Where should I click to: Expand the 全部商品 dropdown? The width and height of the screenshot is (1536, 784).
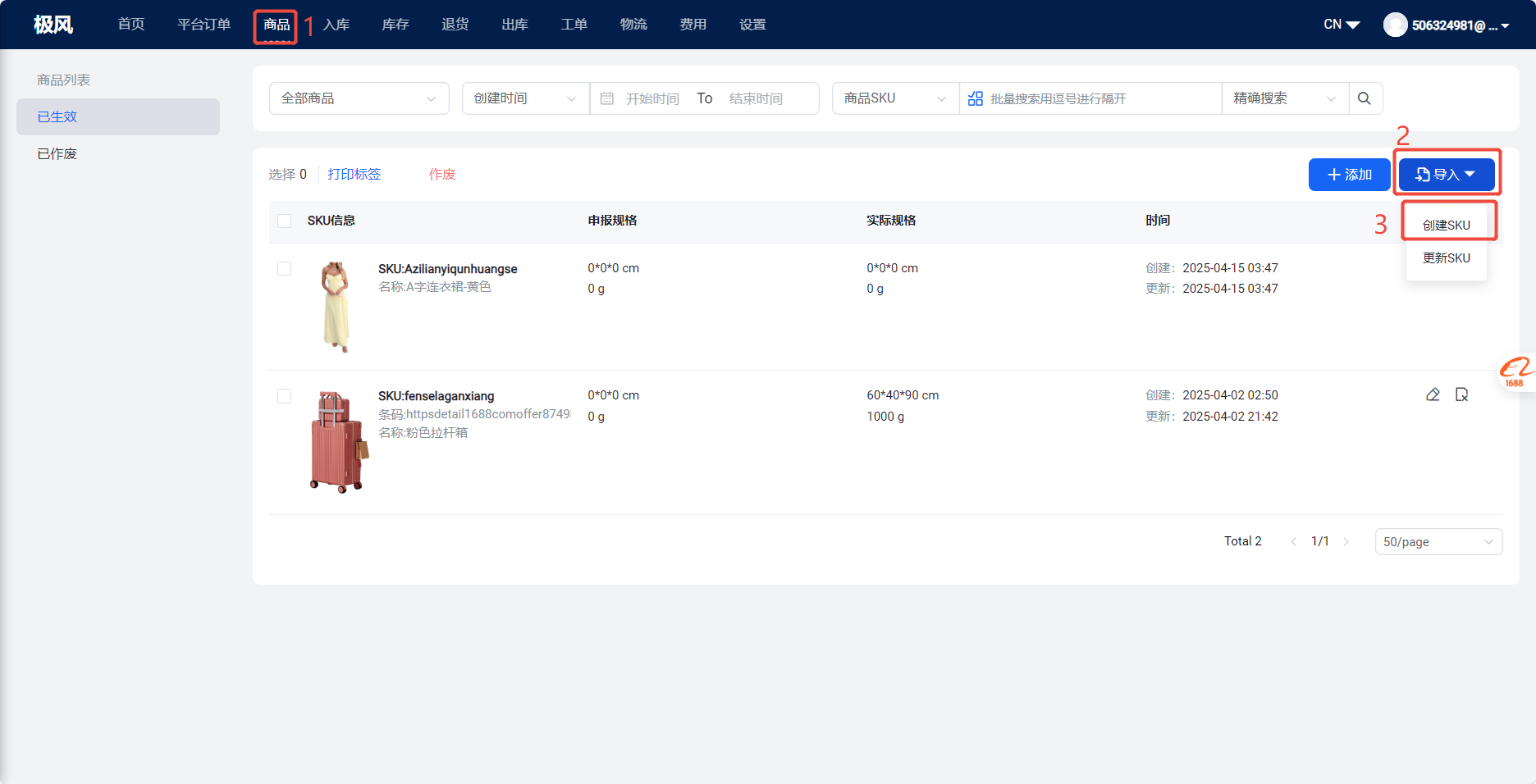pos(359,98)
